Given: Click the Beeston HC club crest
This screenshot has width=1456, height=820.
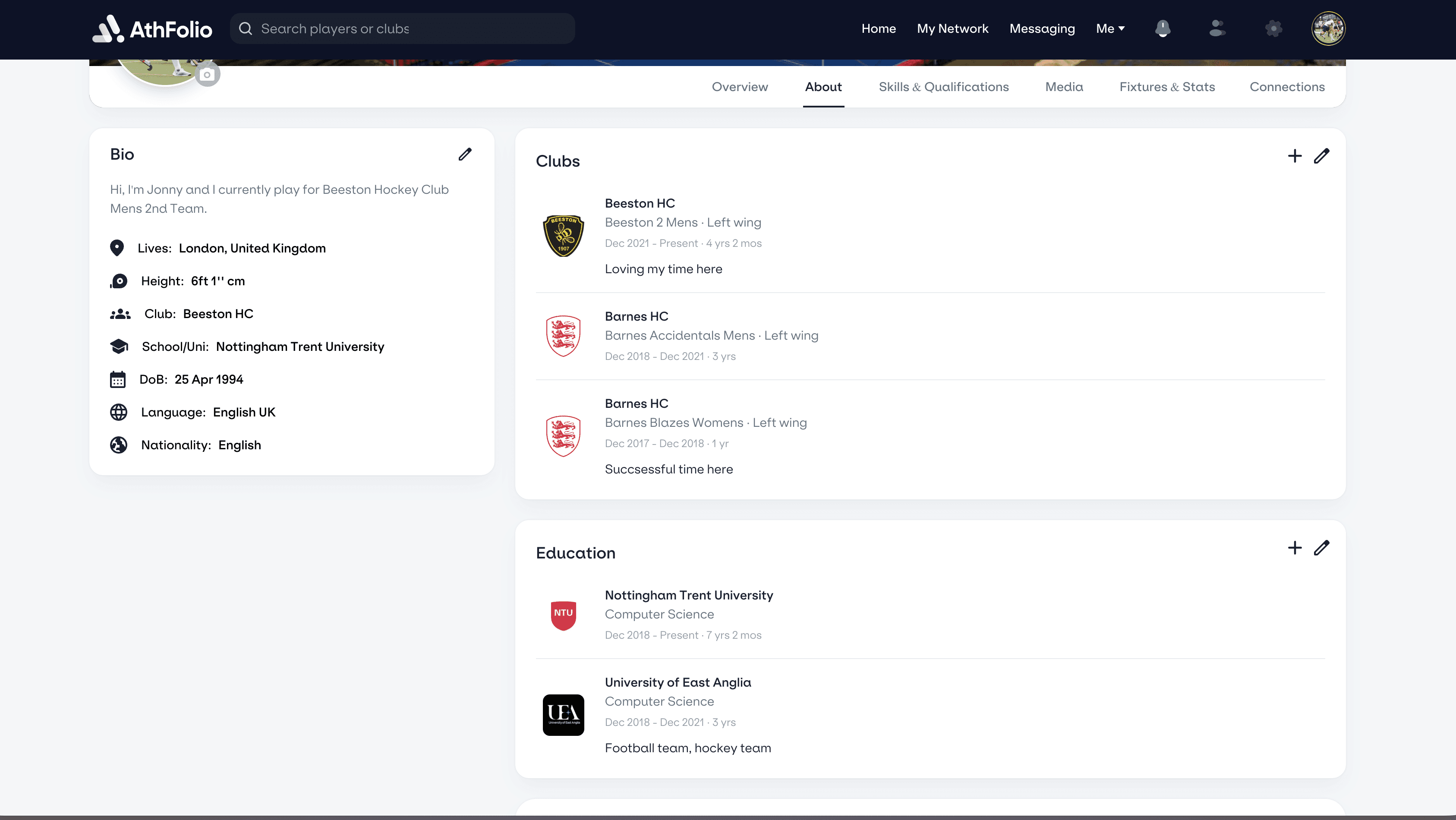Looking at the screenshot, I should coord(563,236).
